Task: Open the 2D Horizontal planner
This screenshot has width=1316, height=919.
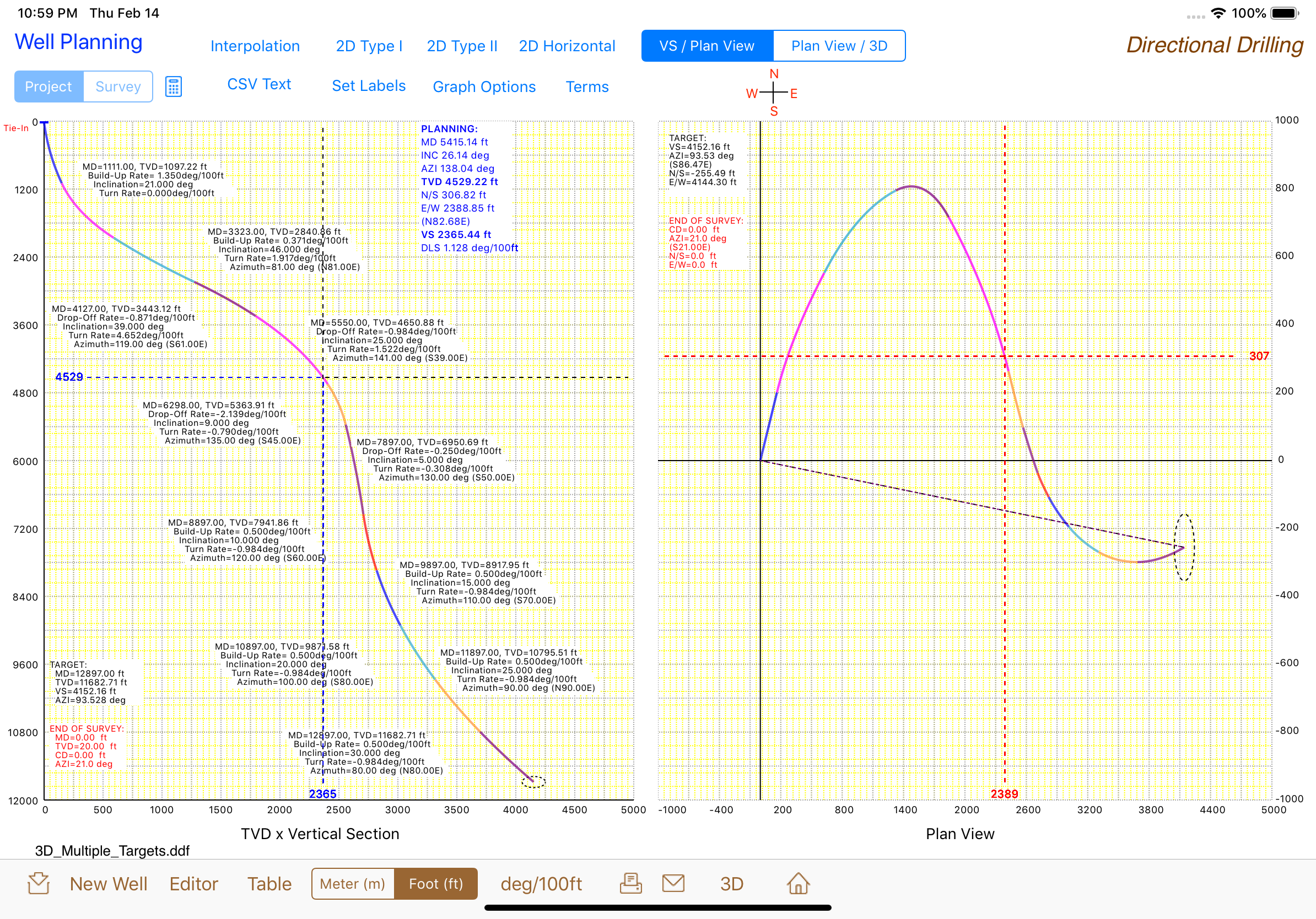Action: click(567, 46)
